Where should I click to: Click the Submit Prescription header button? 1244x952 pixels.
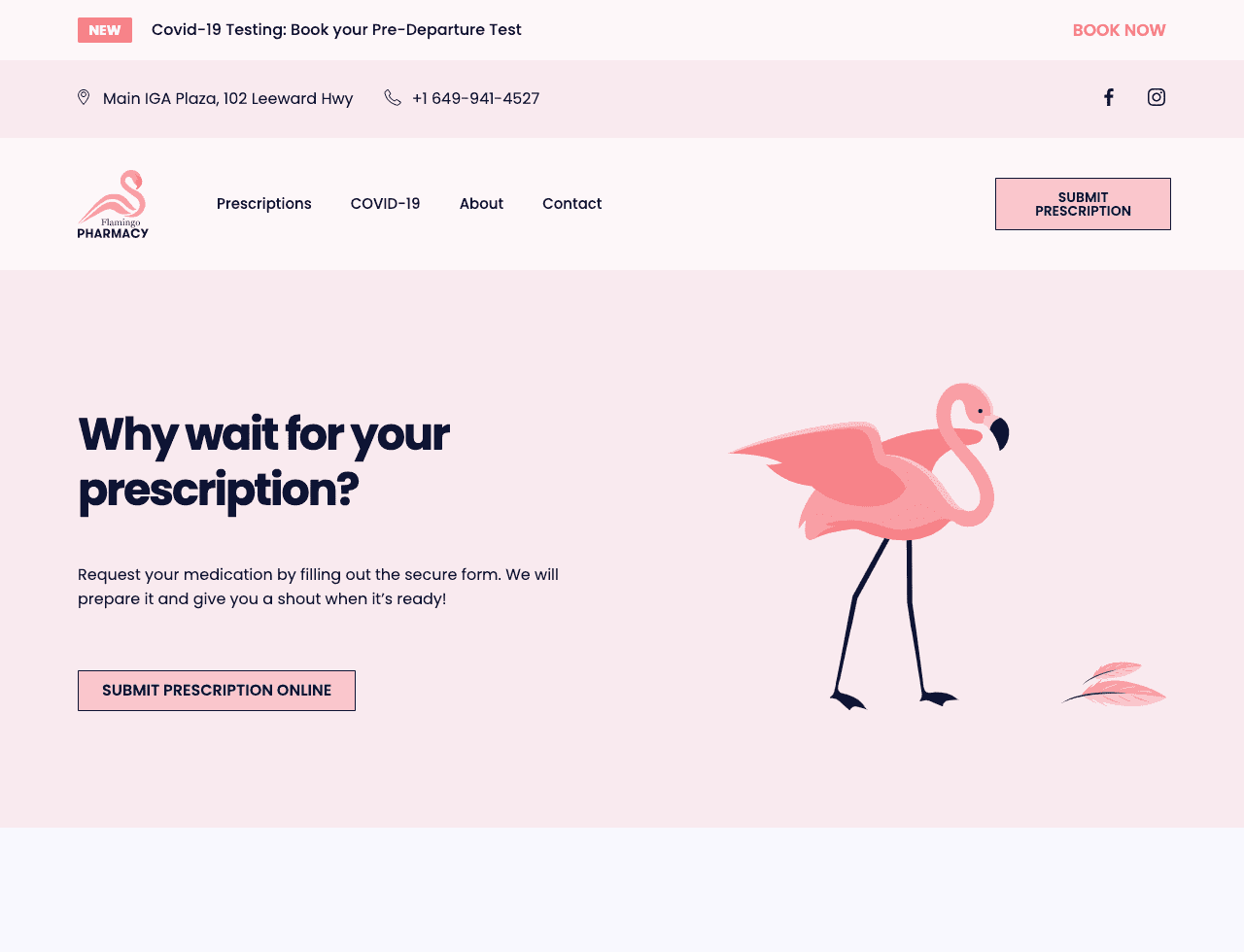point(1083,204)
